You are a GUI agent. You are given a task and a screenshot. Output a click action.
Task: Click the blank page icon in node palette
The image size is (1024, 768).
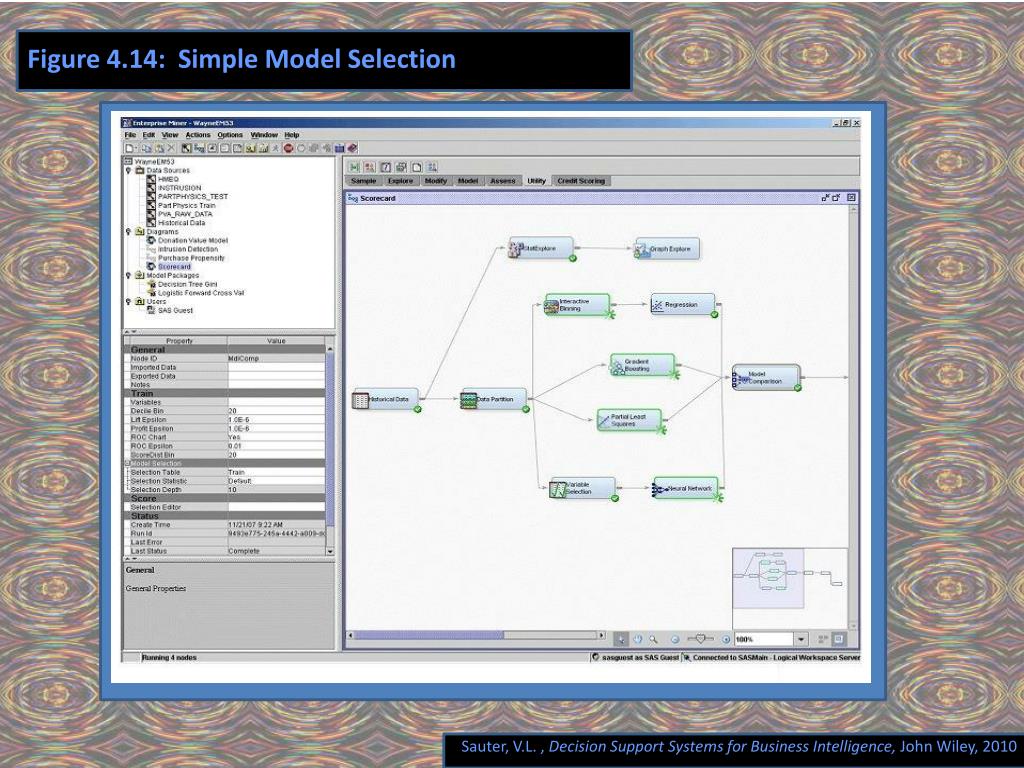point(417,167)
